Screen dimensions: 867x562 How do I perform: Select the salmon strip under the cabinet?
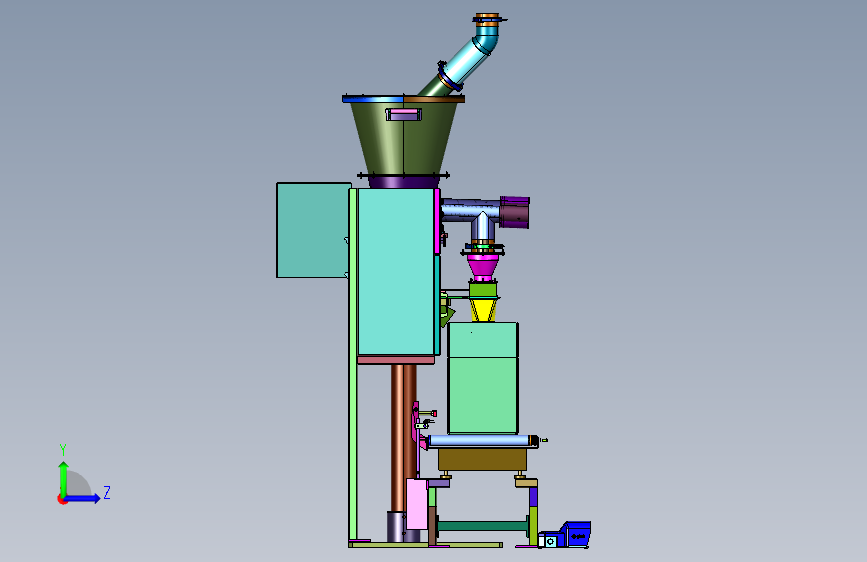[396, 360]
